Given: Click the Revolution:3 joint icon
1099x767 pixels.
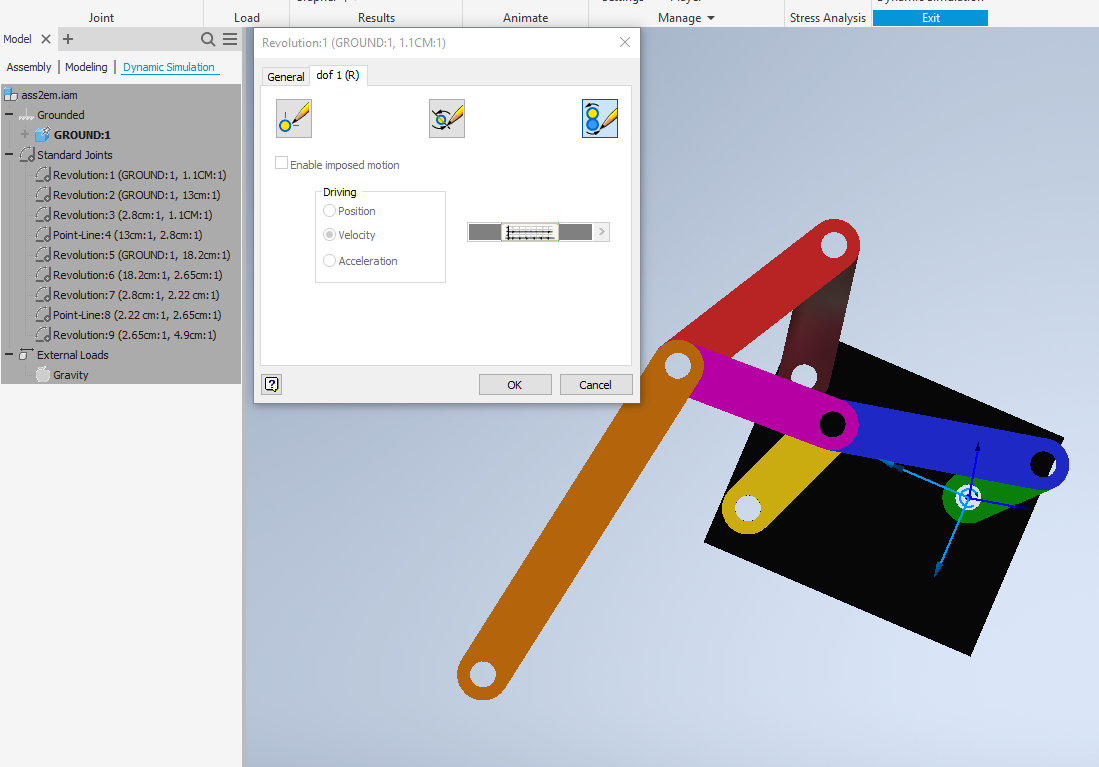Looking at the screenshot, I should coord(43,215).
